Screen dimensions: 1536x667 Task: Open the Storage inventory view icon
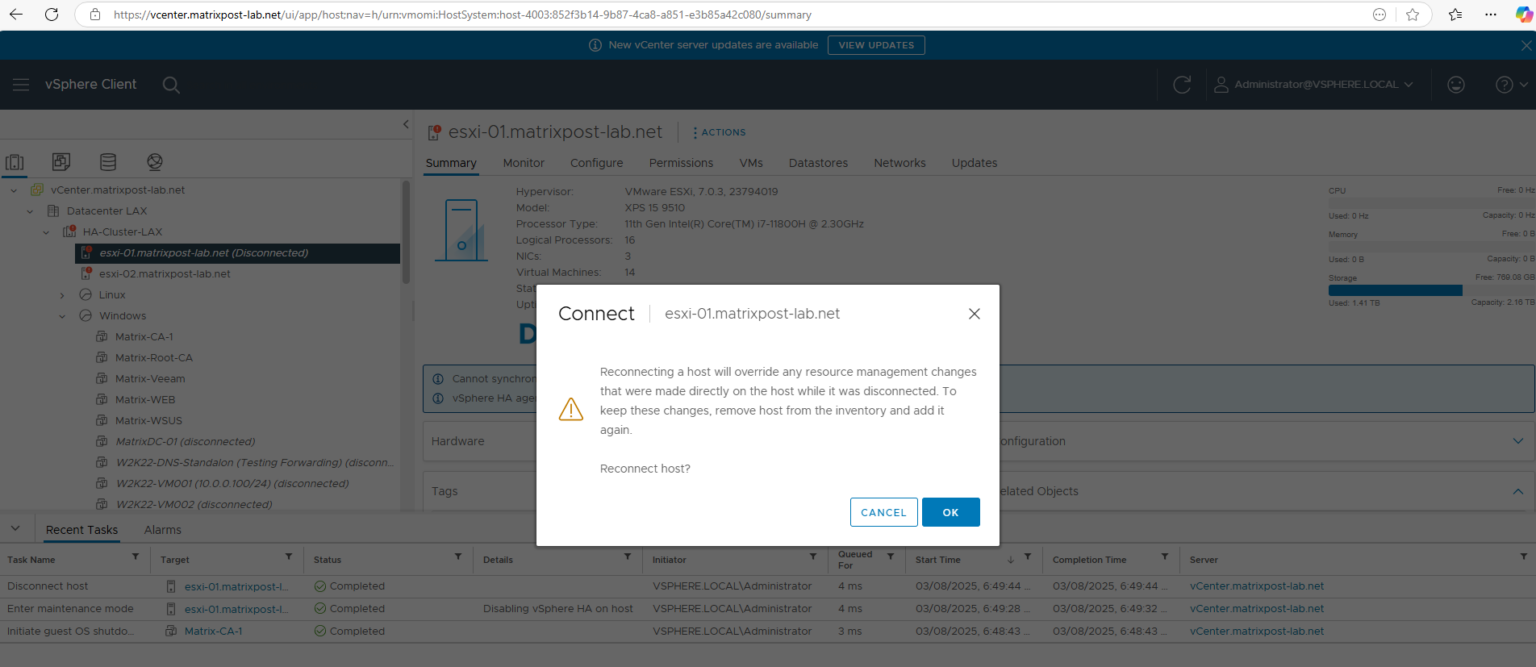[x=107, y=161]
